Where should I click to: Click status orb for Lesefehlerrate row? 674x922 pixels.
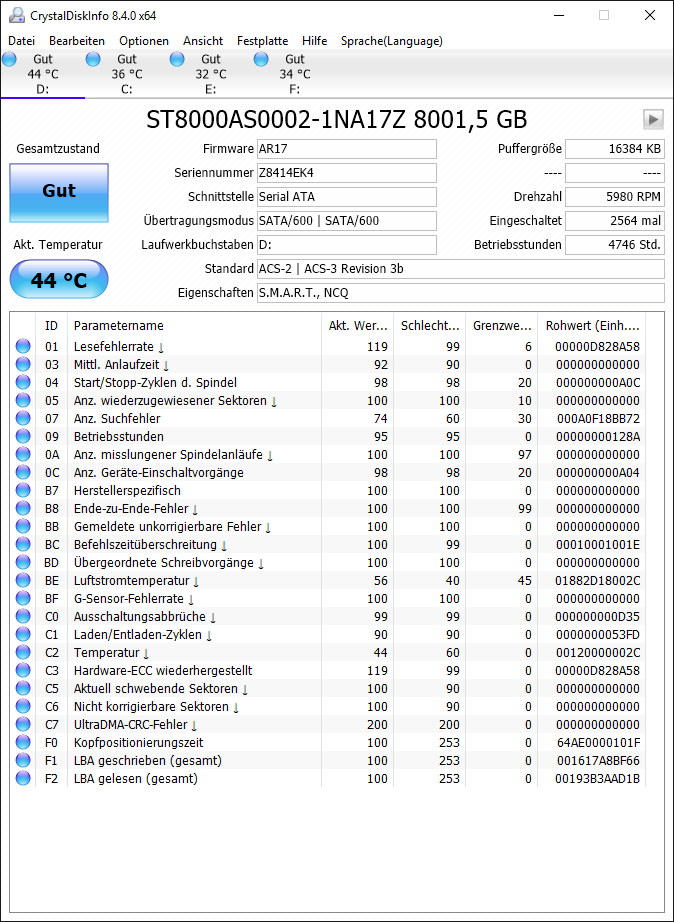23,346
